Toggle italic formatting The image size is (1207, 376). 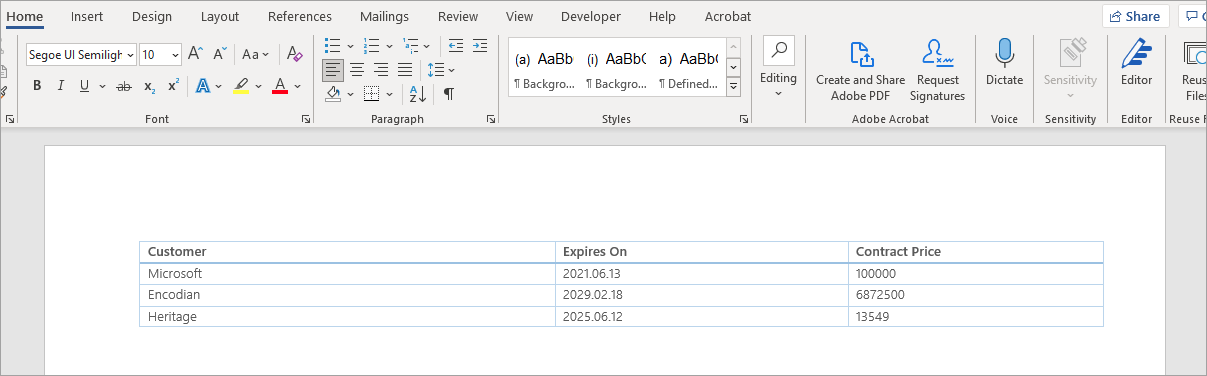point(61,86)
